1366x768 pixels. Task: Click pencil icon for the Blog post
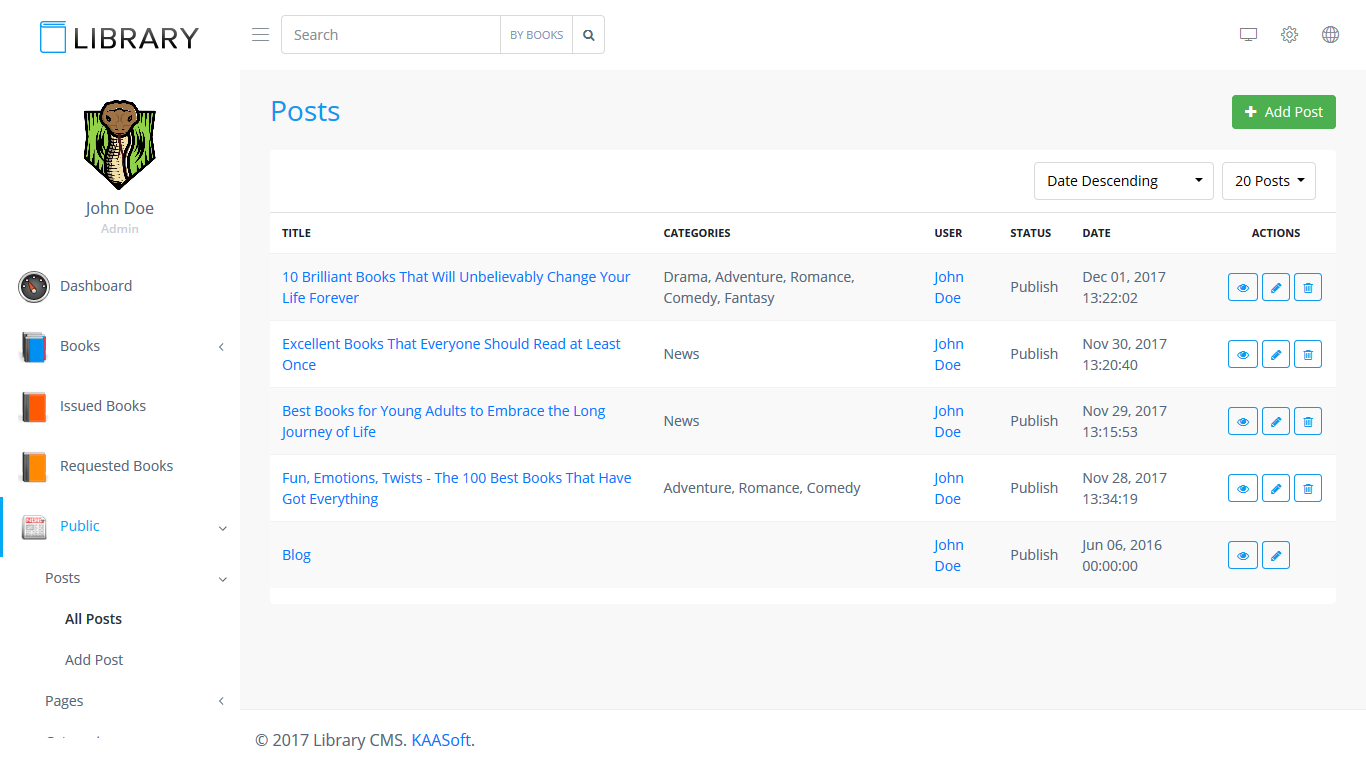(1275, 555)
